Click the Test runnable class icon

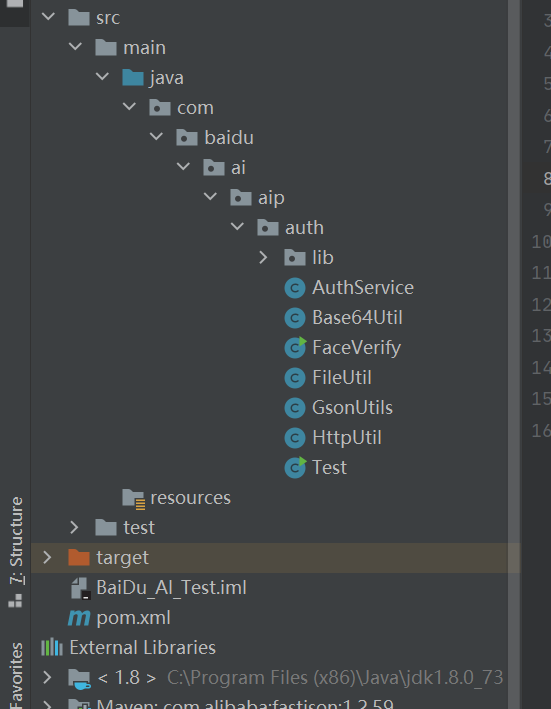point(295,468)
